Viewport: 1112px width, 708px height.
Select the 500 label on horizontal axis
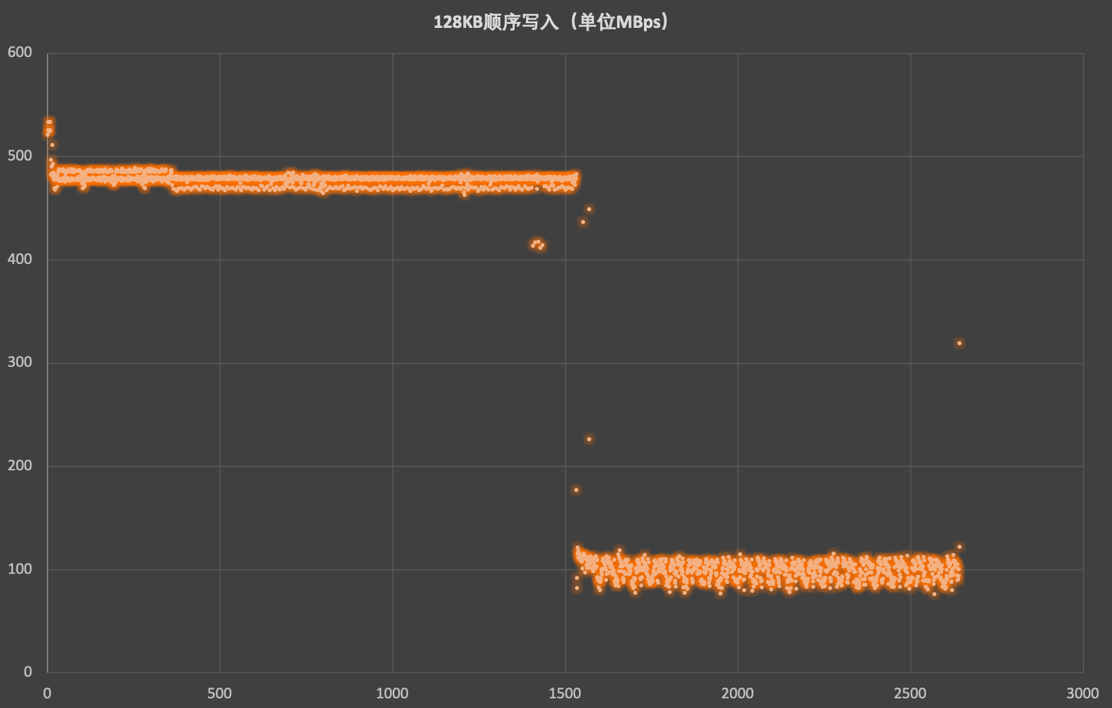coord(220,693)
